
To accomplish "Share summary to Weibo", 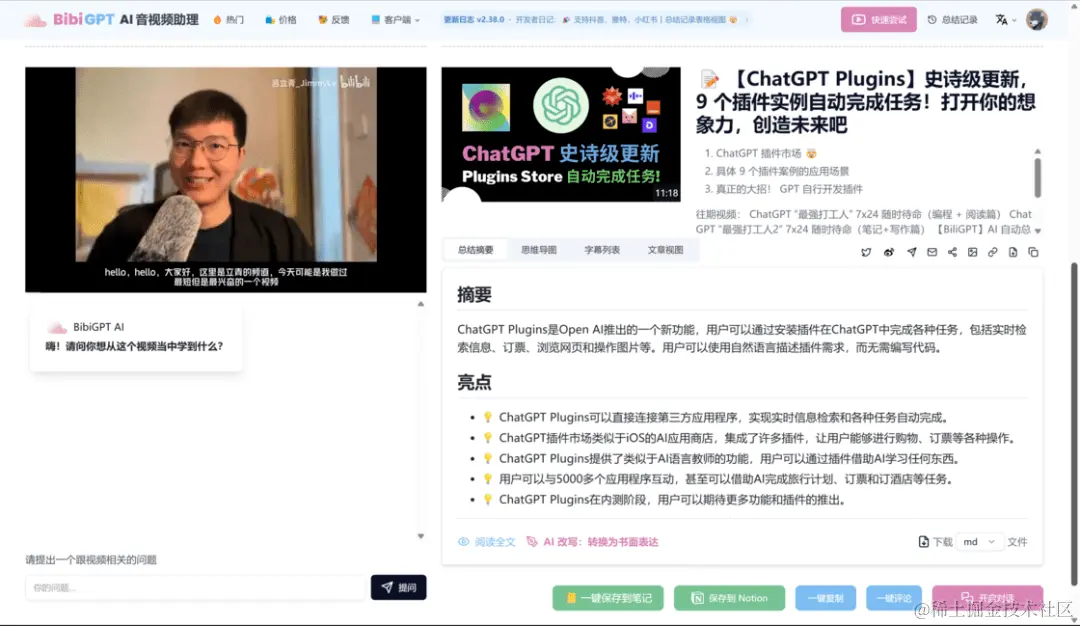I will click(x=889, y=252).
